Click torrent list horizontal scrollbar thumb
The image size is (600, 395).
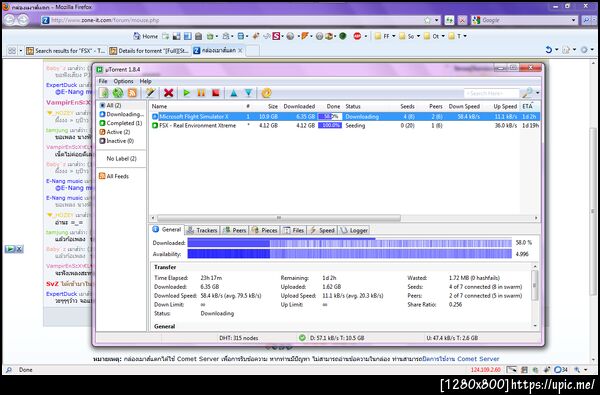[279, 218]
